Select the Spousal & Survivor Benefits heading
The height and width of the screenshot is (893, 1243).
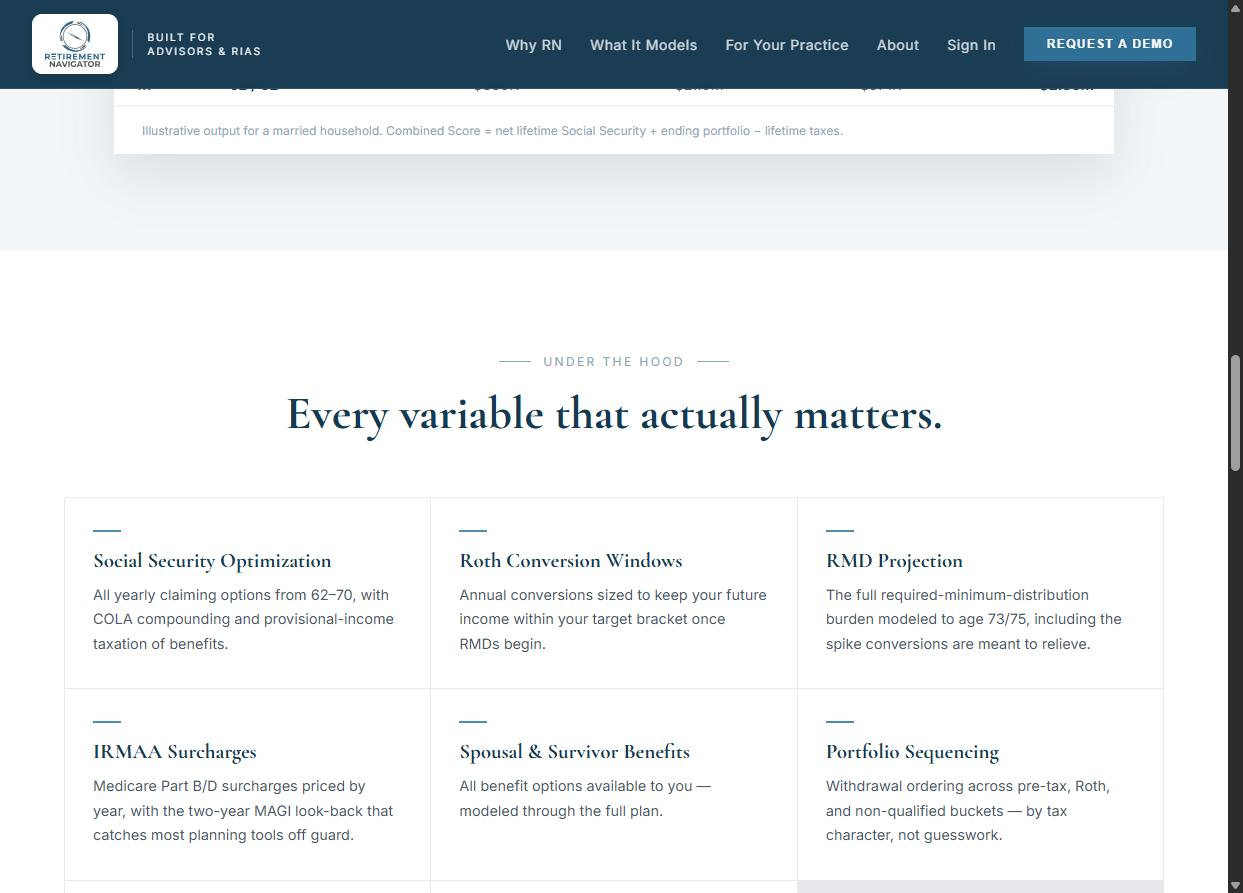click(574, 752)
